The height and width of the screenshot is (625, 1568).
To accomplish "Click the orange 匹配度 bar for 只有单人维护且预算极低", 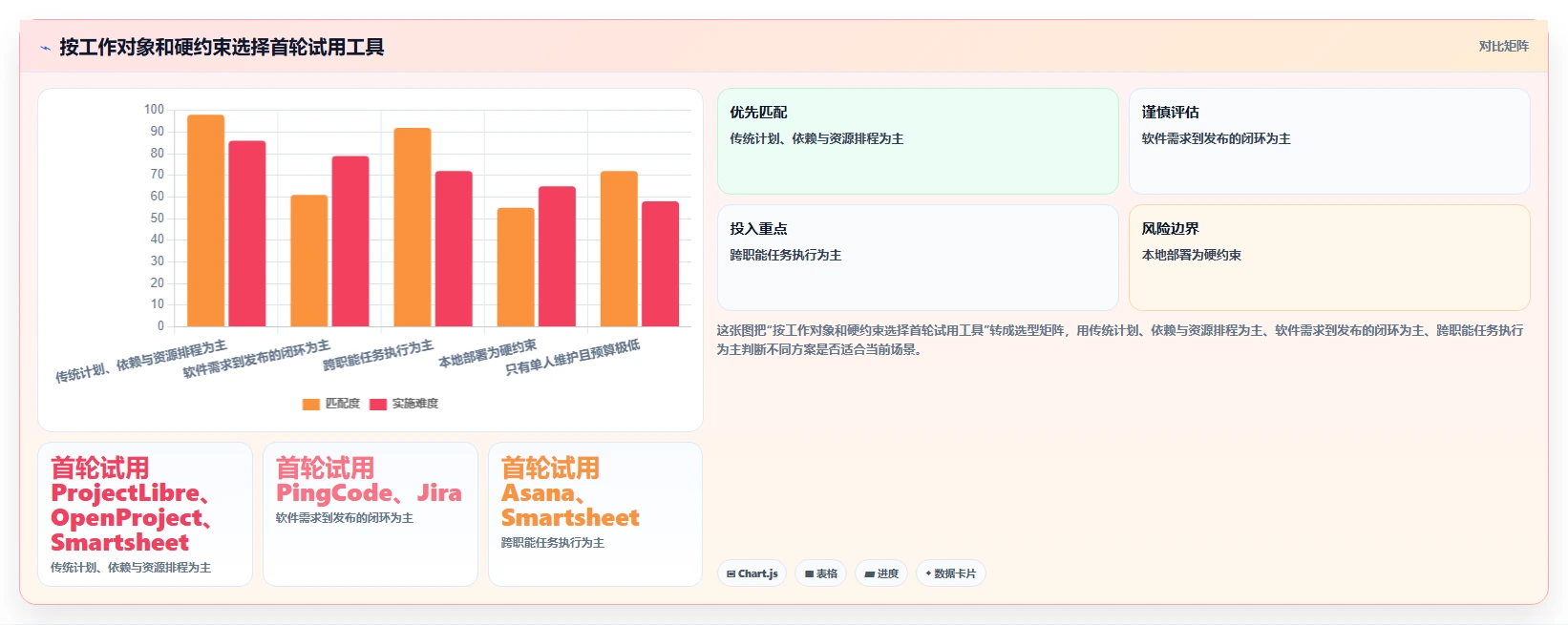I will (x=619, y=249).
